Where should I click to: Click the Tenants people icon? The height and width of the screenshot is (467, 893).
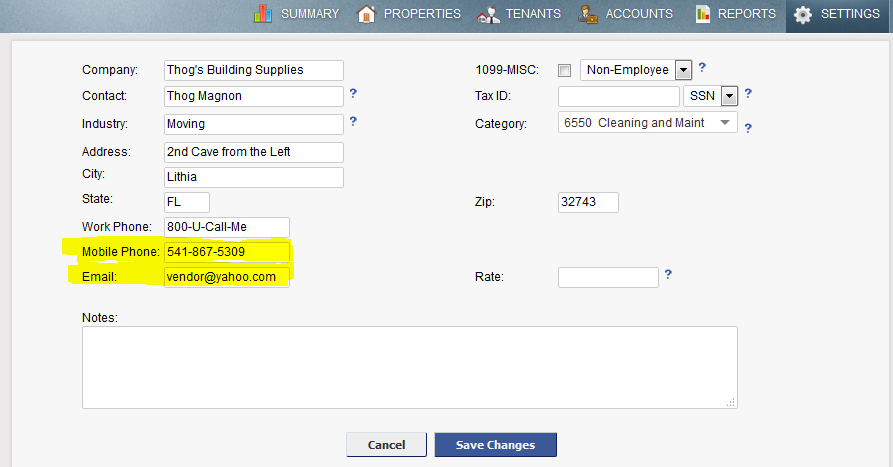click(x=489, y=14)
